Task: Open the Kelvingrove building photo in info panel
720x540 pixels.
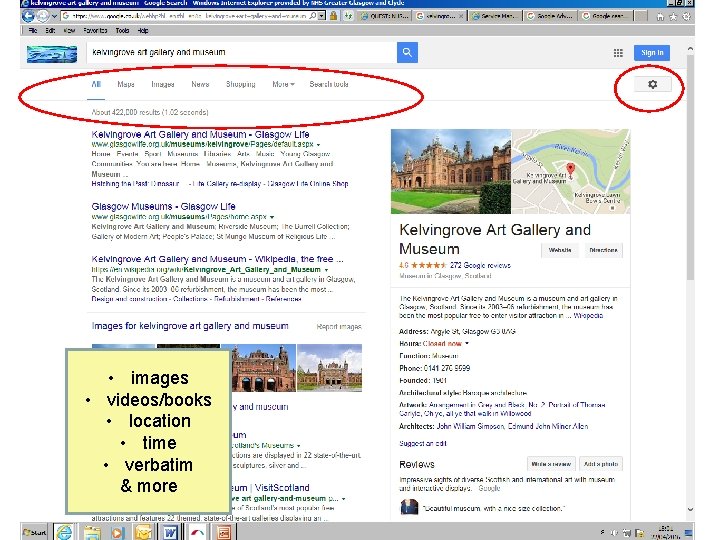Action: pyautogui.click(x=451, y=171)
